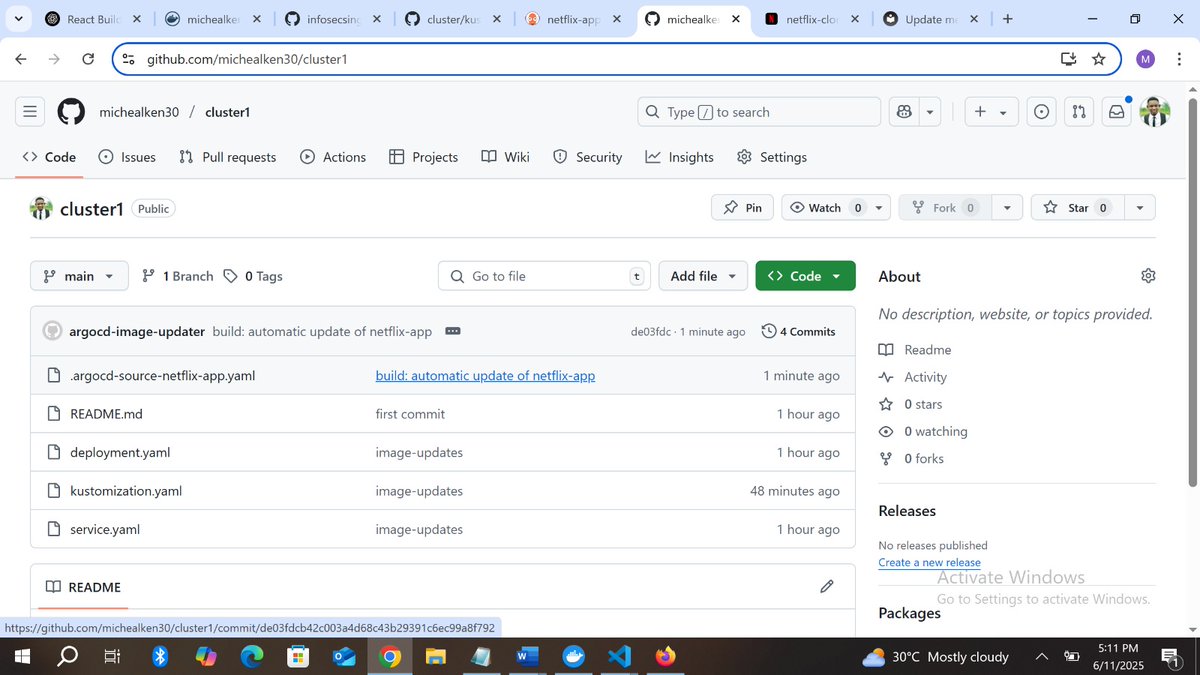The width and height of the screenshot is (1200, 675).
Task: Open the GitHub hamburger navigation menu
Action: pyautogui.click(x=30, y=112)
